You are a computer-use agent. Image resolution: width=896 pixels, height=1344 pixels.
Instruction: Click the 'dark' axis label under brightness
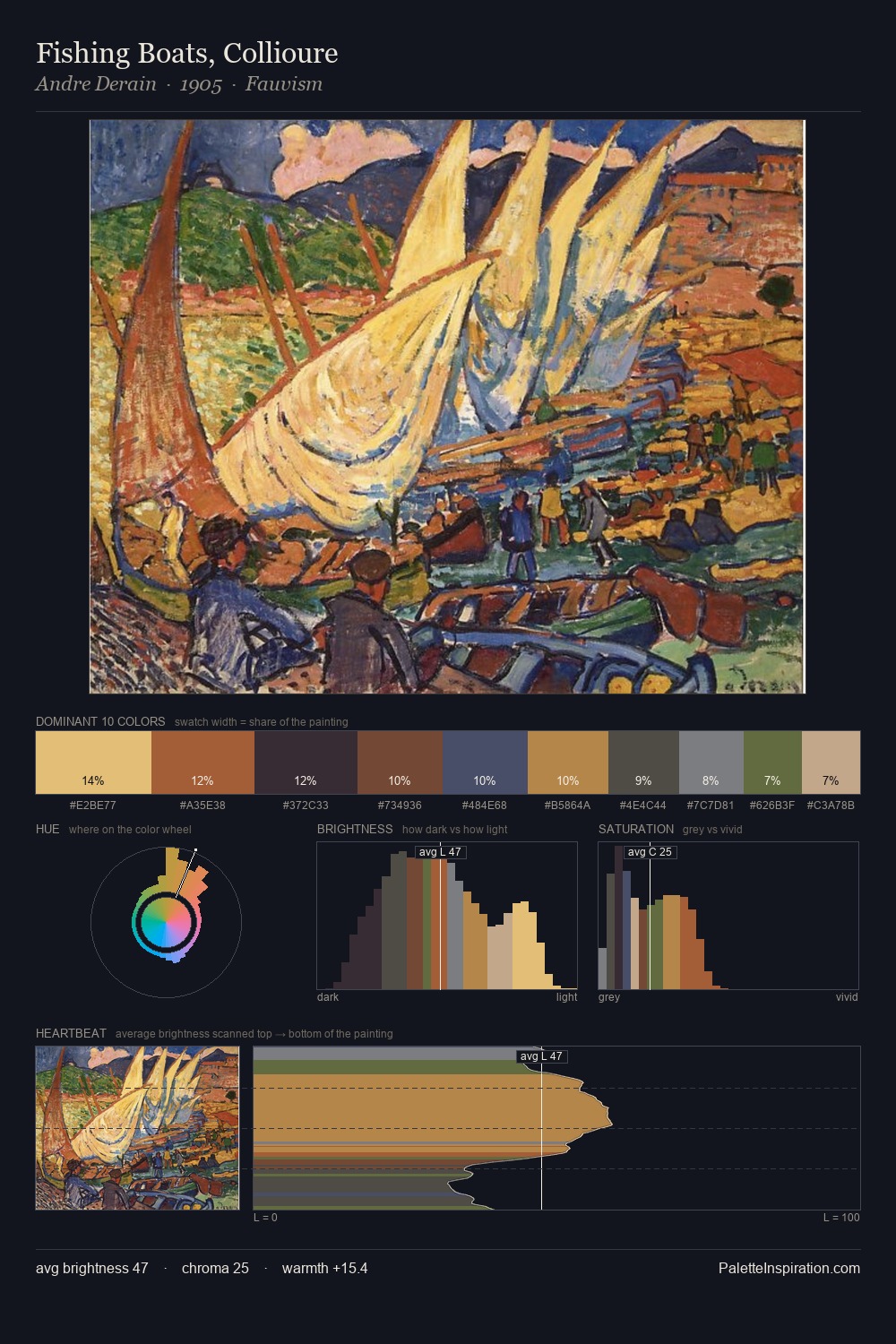point(328,997)
